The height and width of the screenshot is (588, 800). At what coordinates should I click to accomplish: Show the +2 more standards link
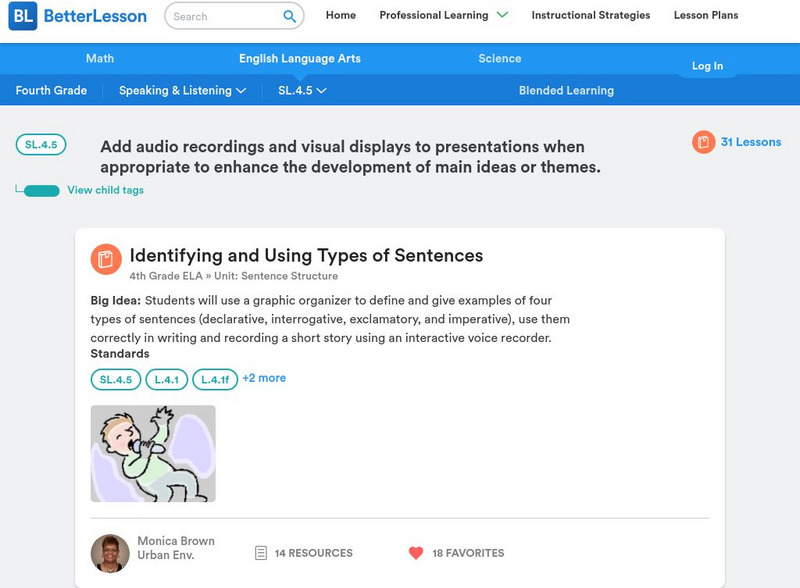pyautogui.click(x=264, y=378)
